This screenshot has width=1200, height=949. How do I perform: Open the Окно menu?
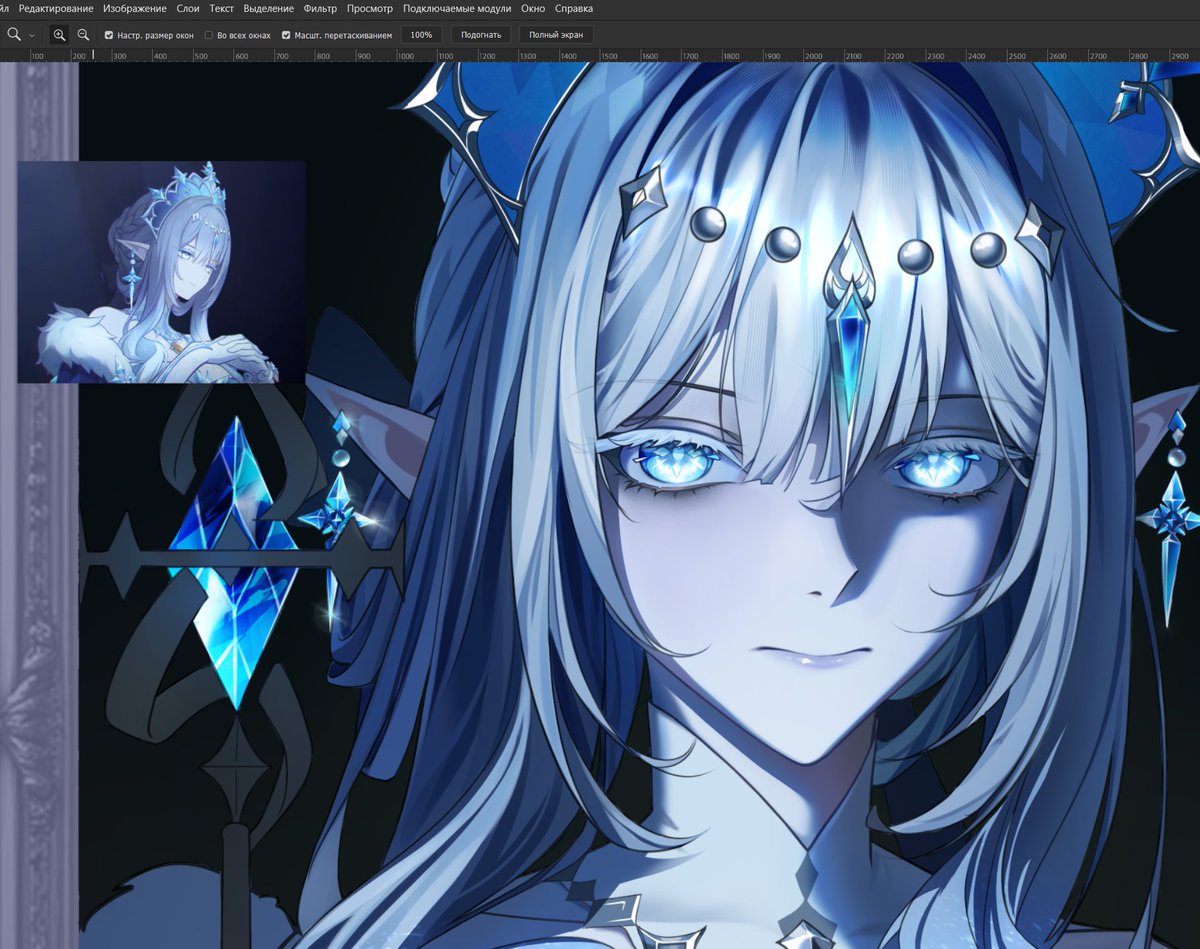pos(533,8)
